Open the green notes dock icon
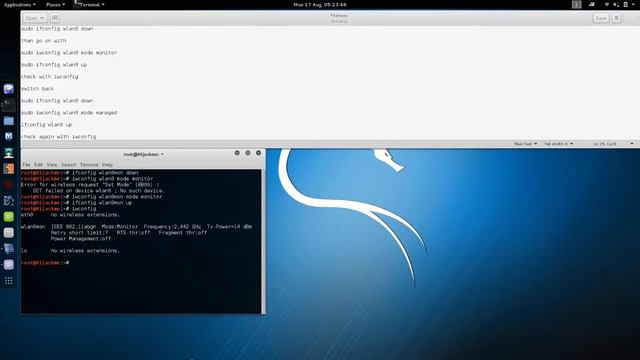Image resolution: width=640 pixels, height=360 pixels. 9,217
